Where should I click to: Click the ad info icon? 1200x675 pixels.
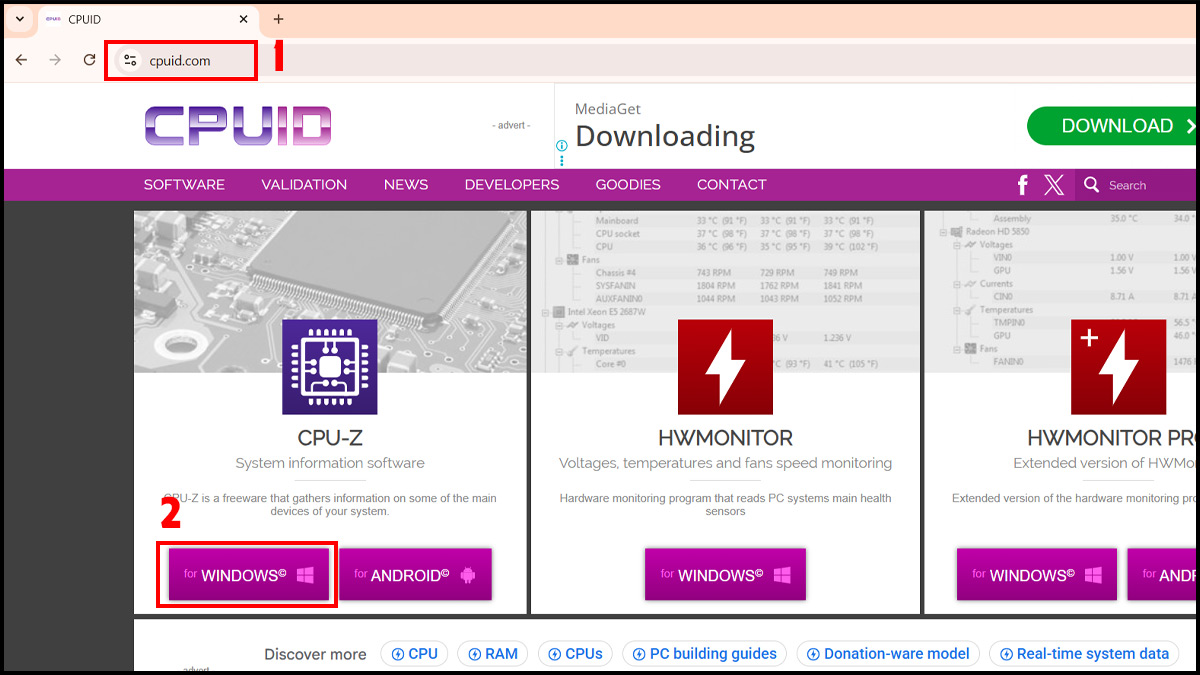[x=562, y=146]
